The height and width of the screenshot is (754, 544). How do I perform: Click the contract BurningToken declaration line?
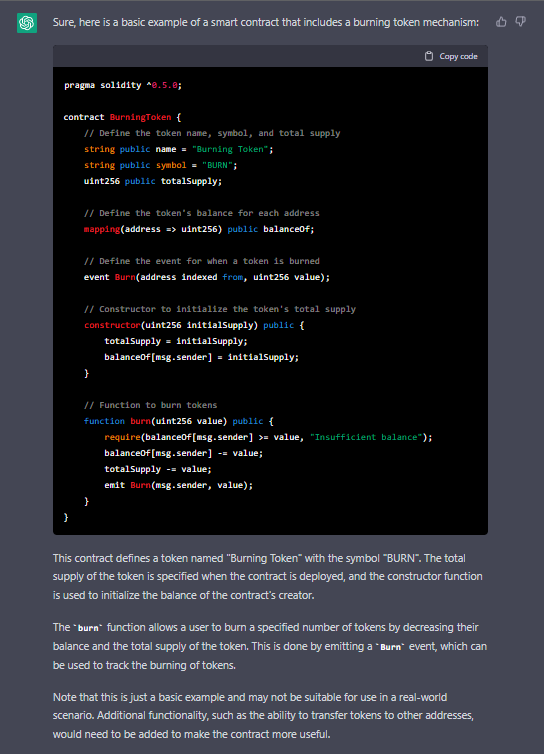pyautogui.click(x=122, y=117)
